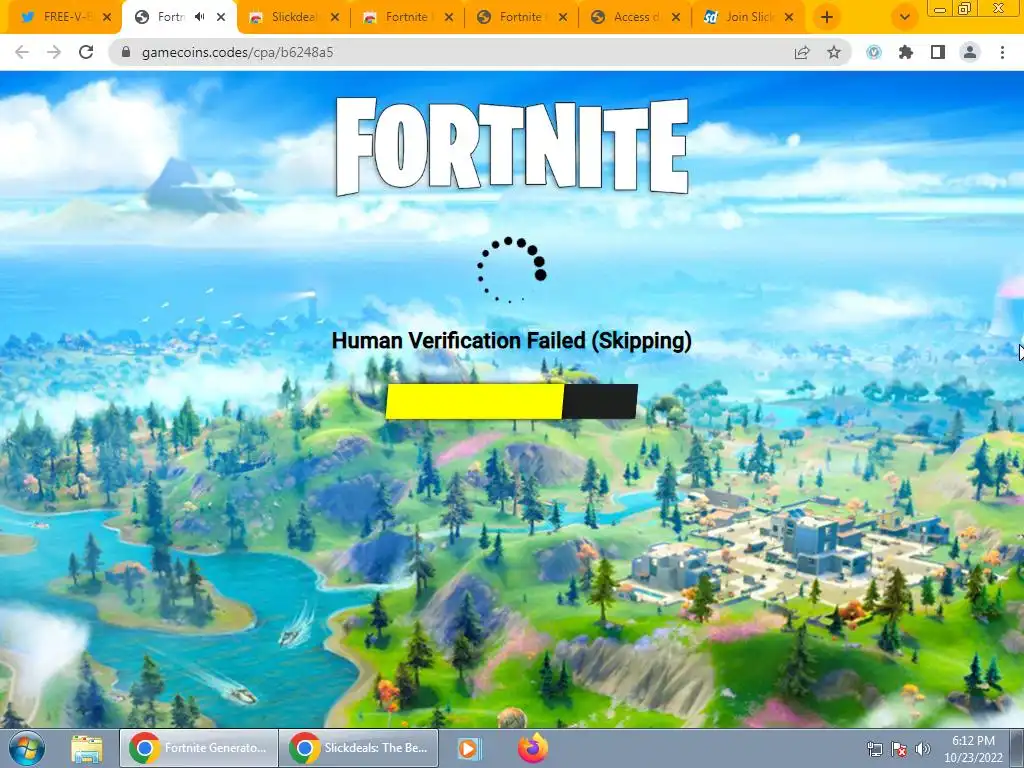The image size is (1024, 768).
Task: Open system volume tray icon
Action: coord(923,749)
